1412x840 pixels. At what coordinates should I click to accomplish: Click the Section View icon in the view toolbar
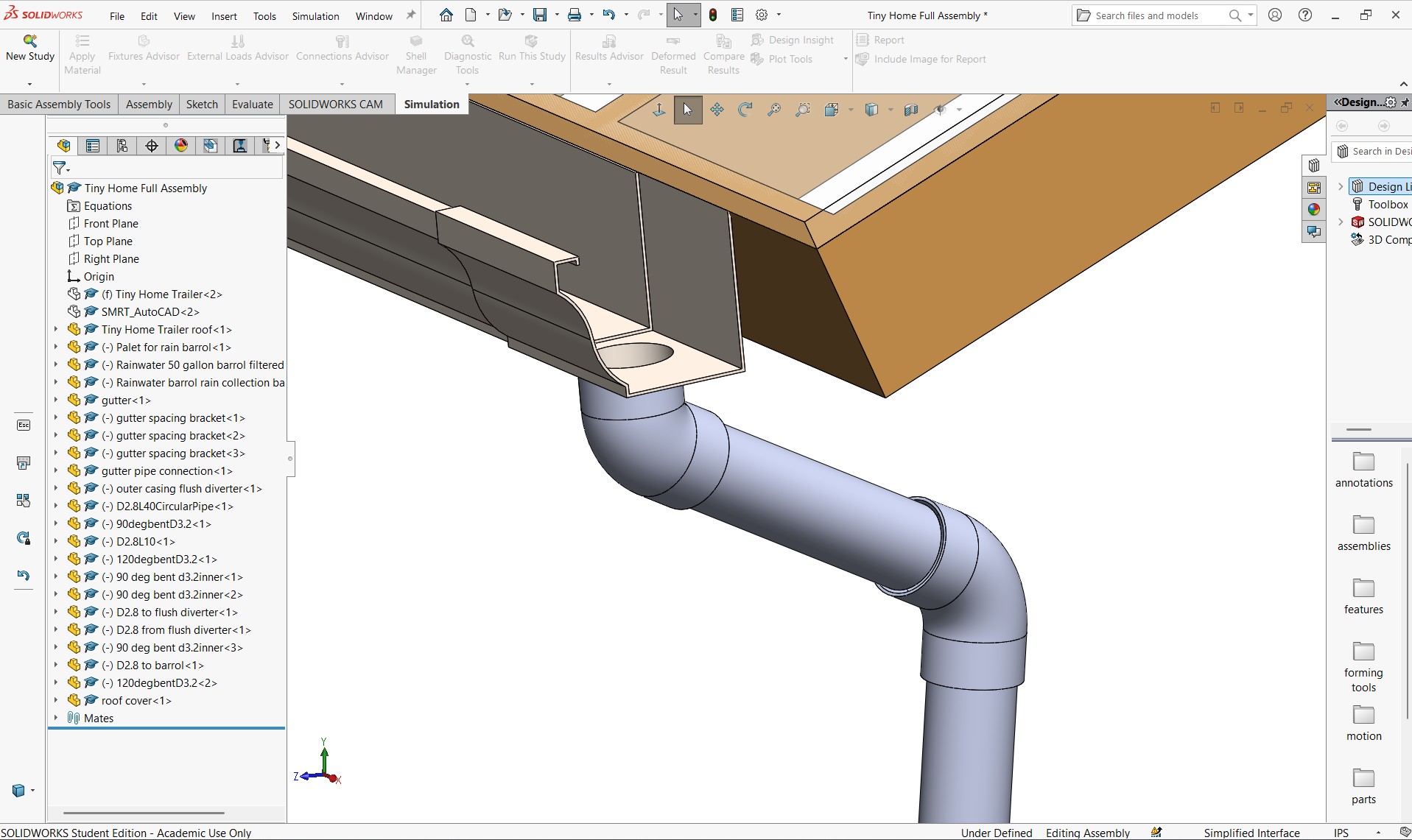(911, 110)
